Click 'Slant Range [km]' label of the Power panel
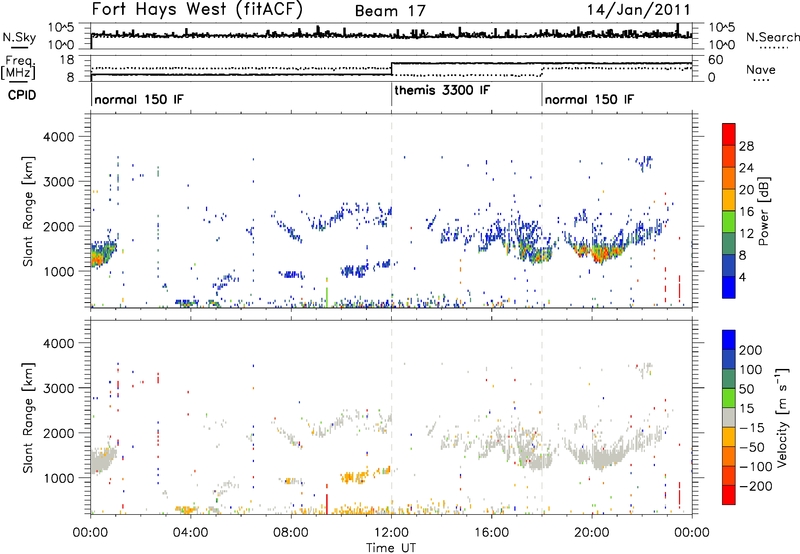 pyautogui.click(x=28, y=211)
